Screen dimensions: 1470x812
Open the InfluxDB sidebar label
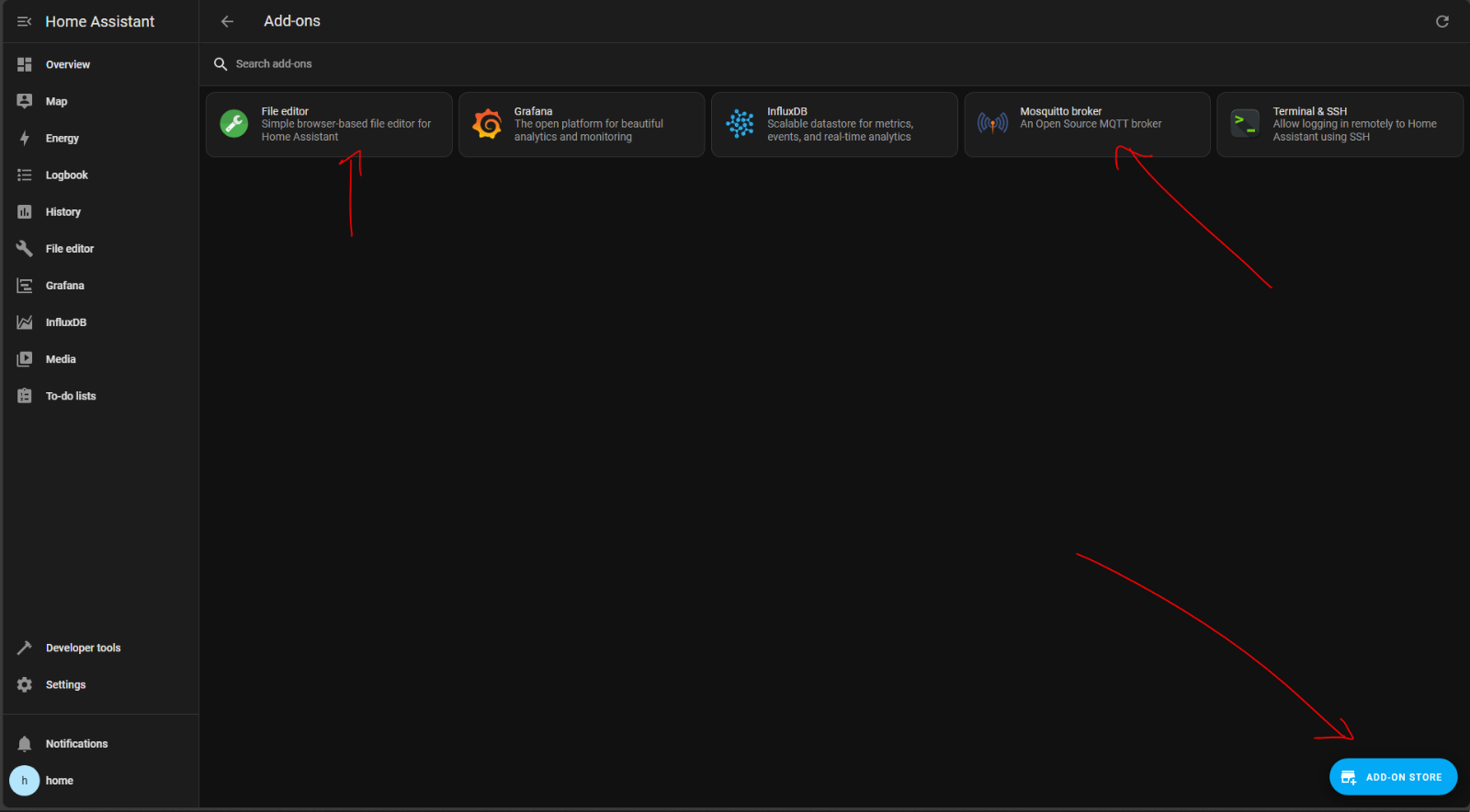pos(66,322)
